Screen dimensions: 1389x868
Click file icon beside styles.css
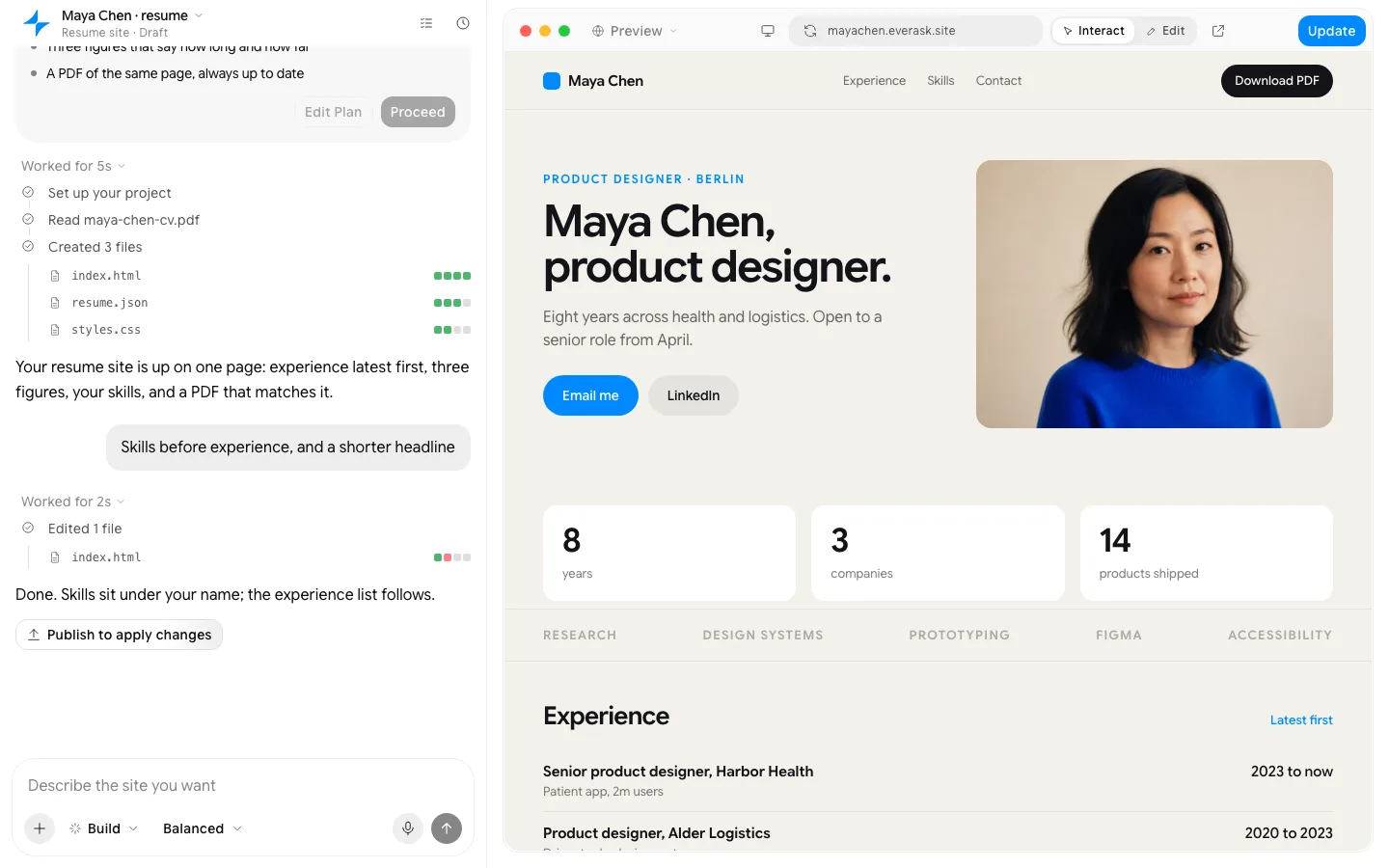tap(55, 330)
